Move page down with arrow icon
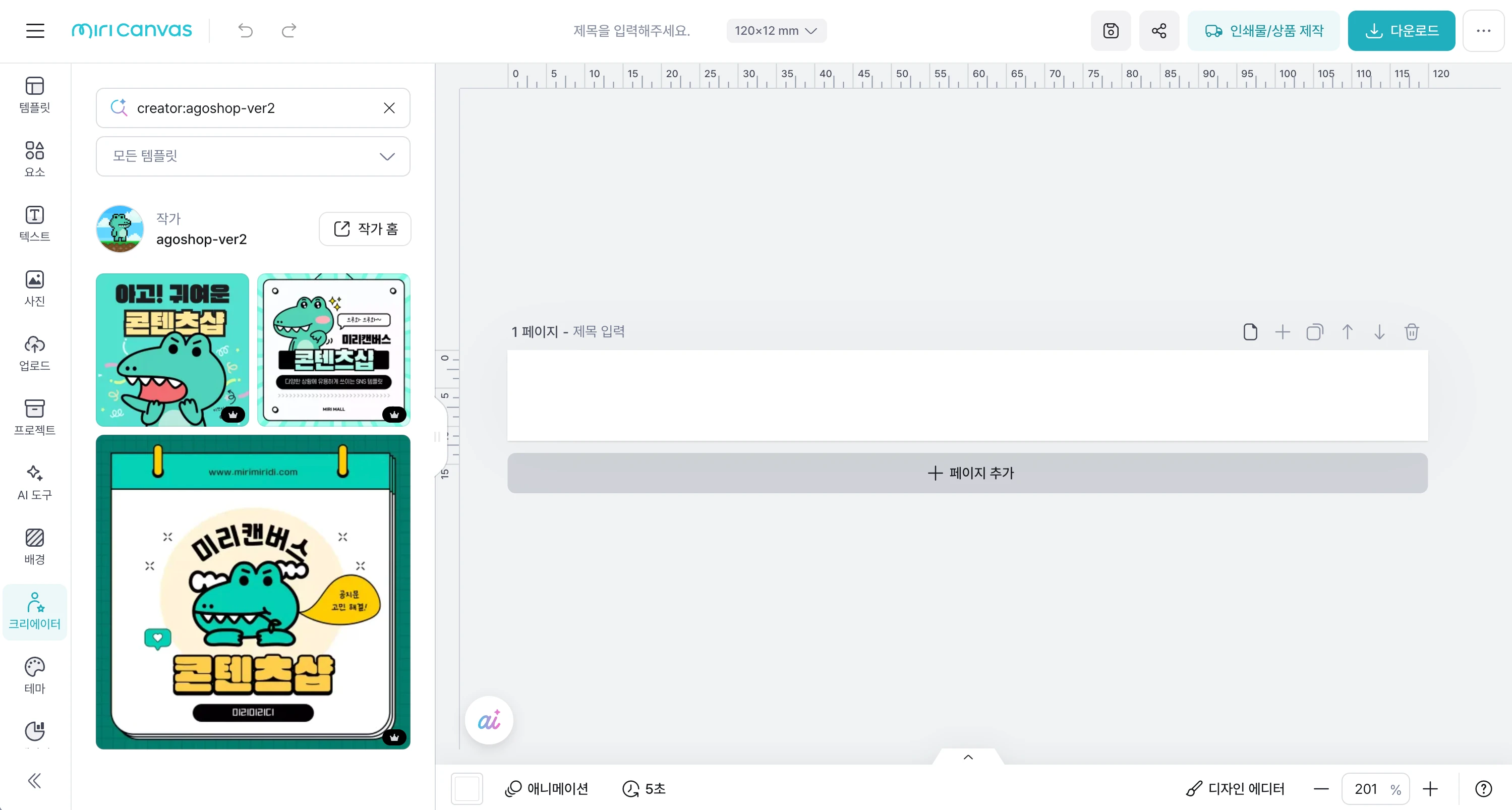Image resolution: width=1512 pixels, height=810 pixels. (1379, 332)
